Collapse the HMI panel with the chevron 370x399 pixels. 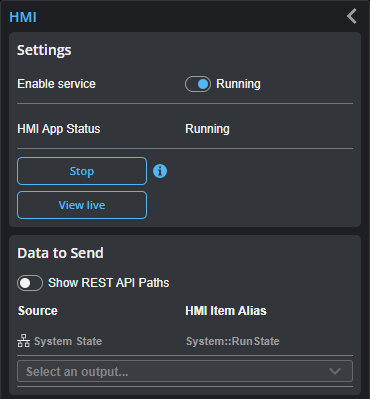[x=352, y=16]
